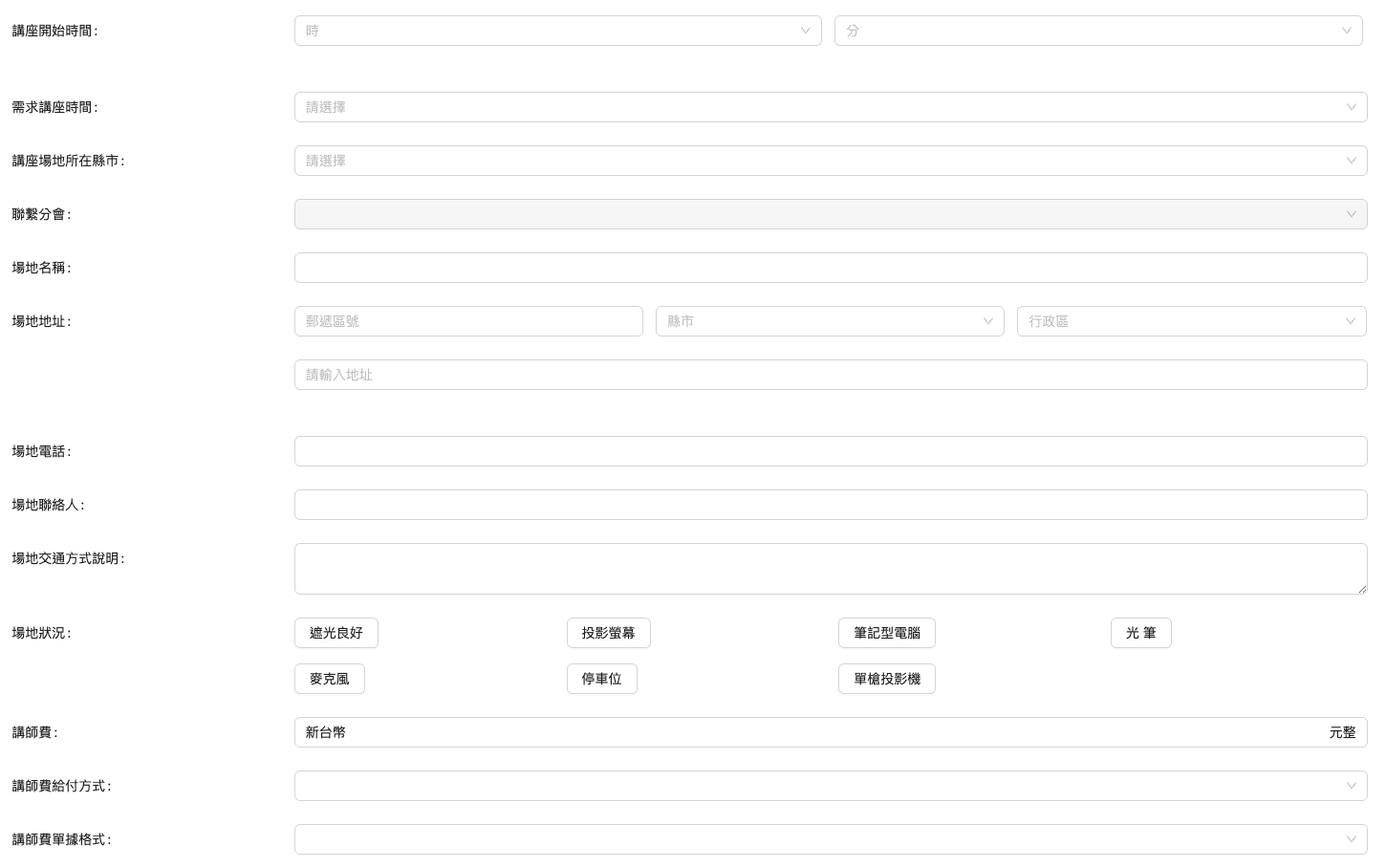Click the 郵遞區號 input field
This screenshot has height=868, width=1386.
(468, 321)
